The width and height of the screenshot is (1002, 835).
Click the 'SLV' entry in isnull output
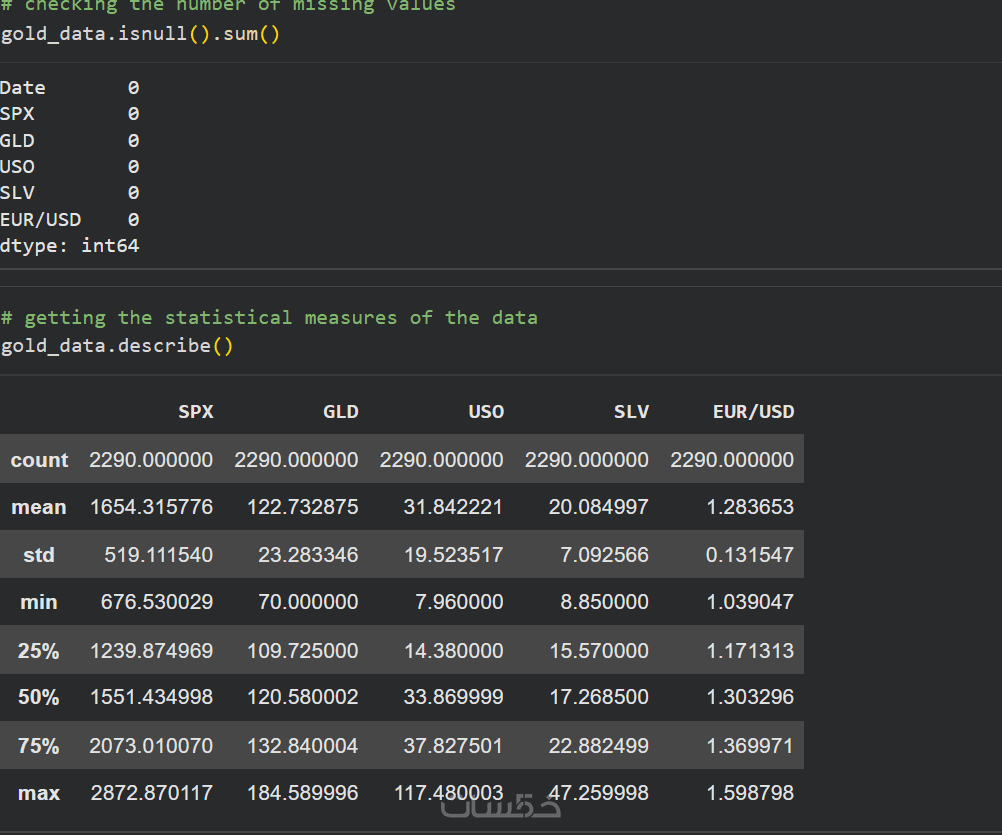(17, 193)
